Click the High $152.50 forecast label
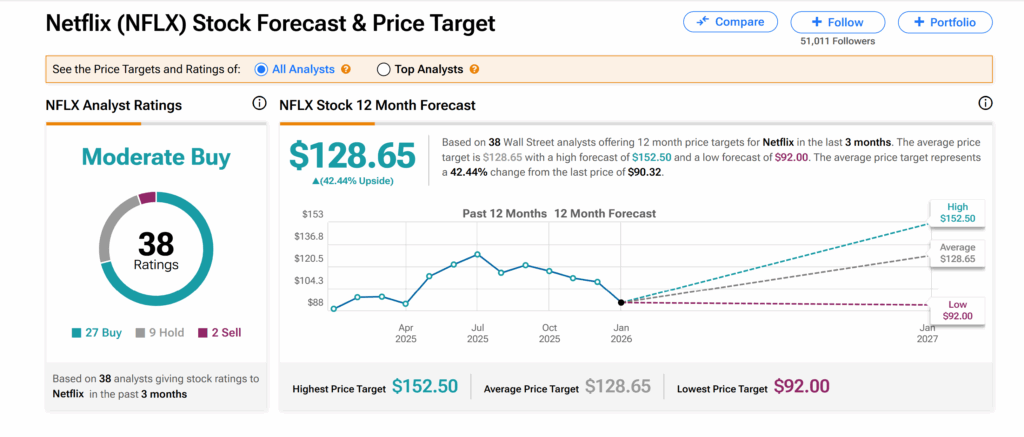The width and height of the screenshot is (1024, 437). tap(955, 212)
